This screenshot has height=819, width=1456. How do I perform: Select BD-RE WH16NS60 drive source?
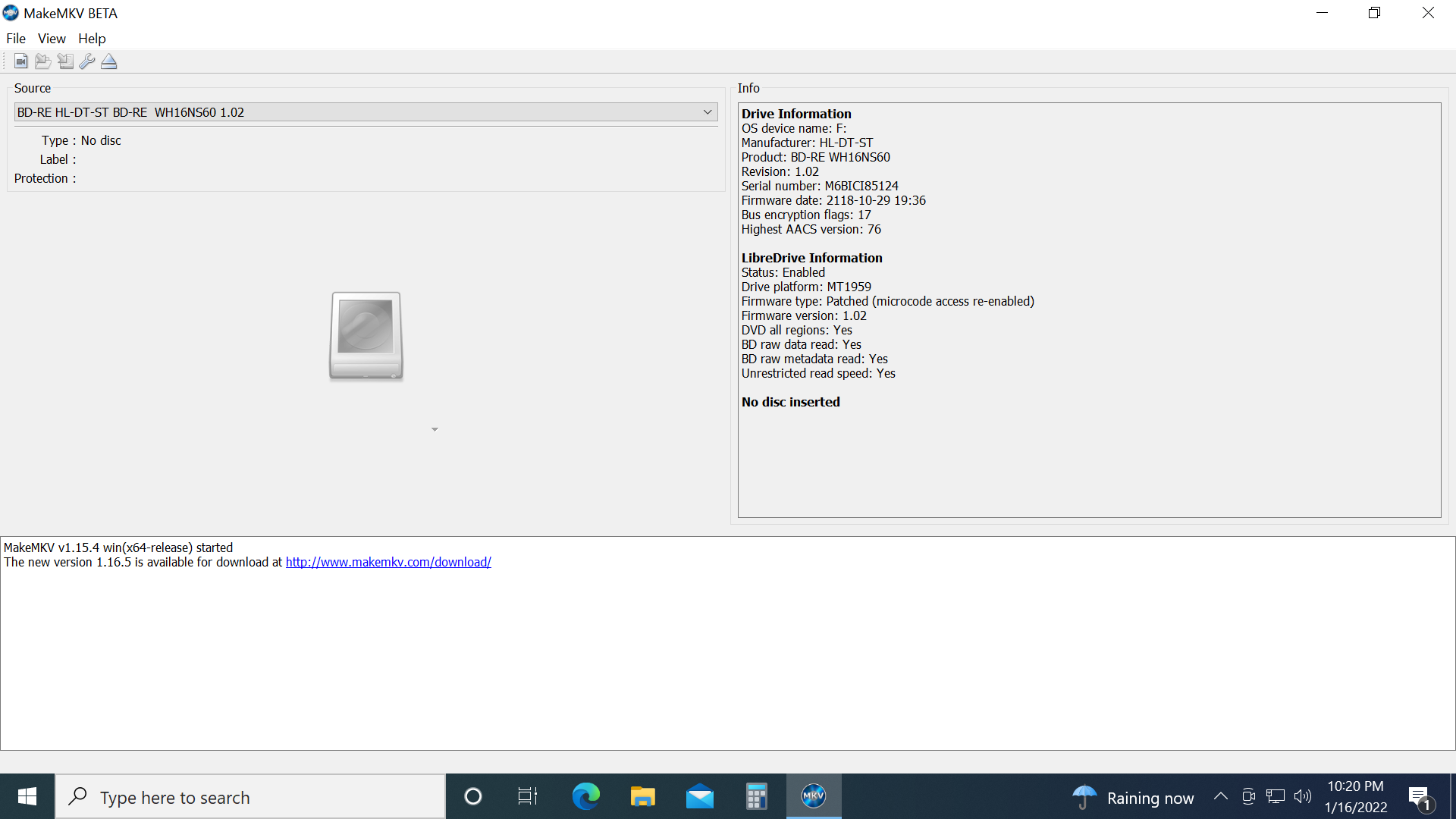(364, 112)
